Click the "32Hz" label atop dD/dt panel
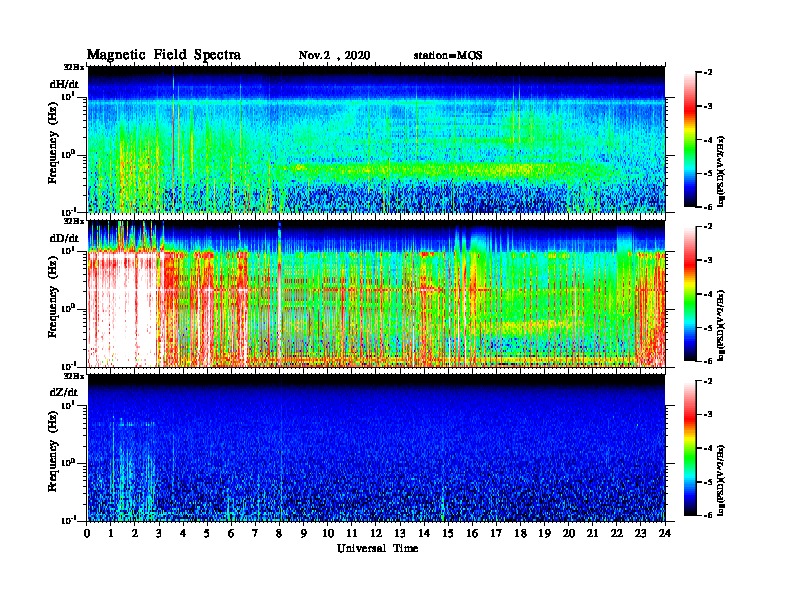 [x=73, y=221]
